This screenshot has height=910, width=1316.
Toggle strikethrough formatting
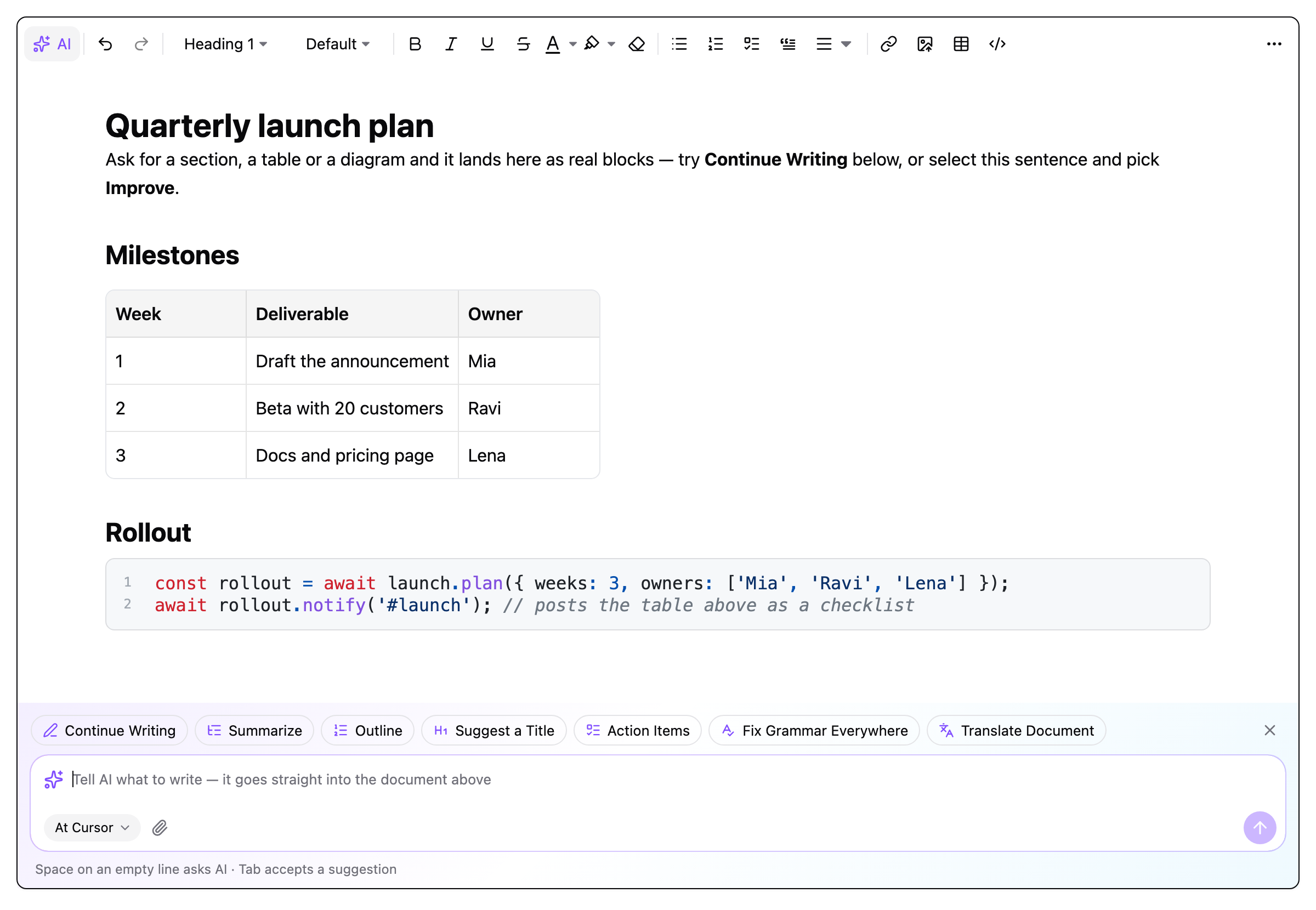tap(523, 44)
